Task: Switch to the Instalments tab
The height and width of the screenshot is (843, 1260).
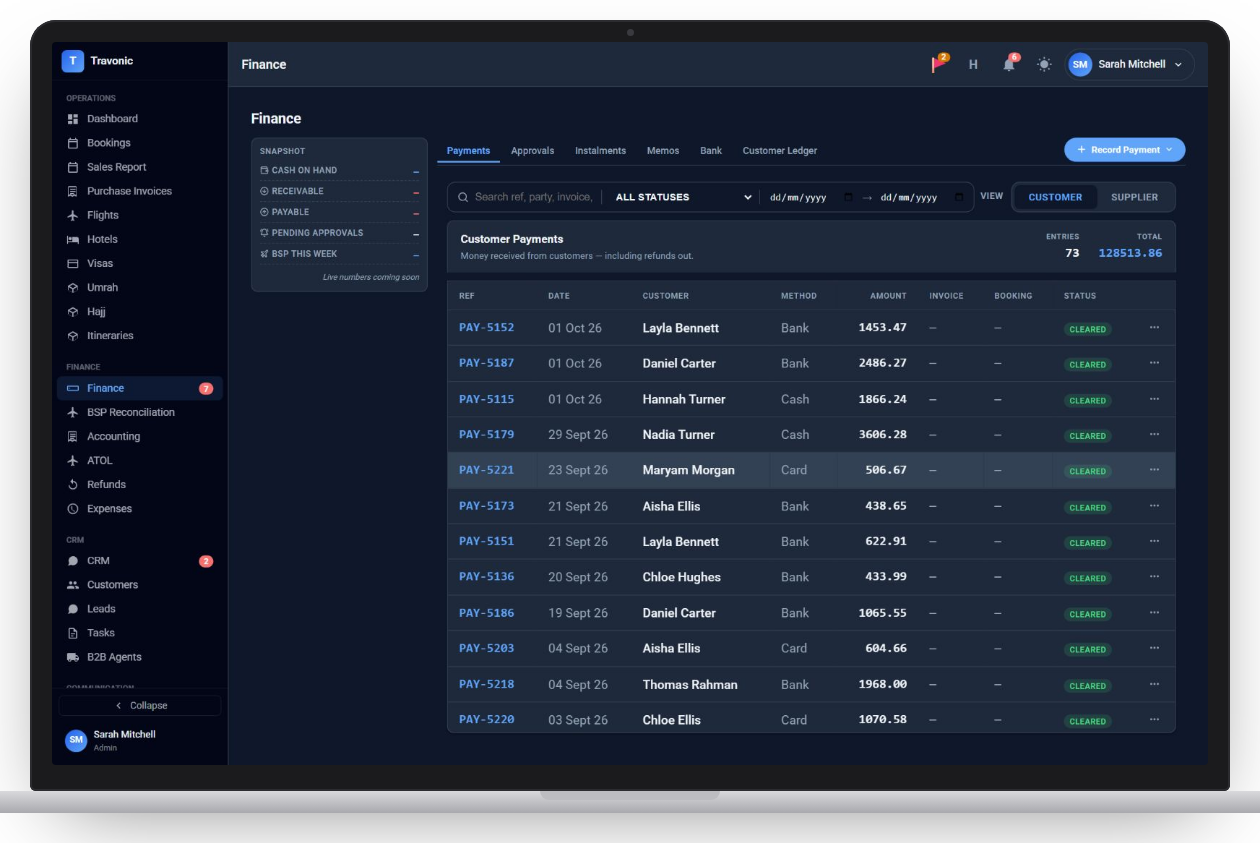Action: point(600,151)
